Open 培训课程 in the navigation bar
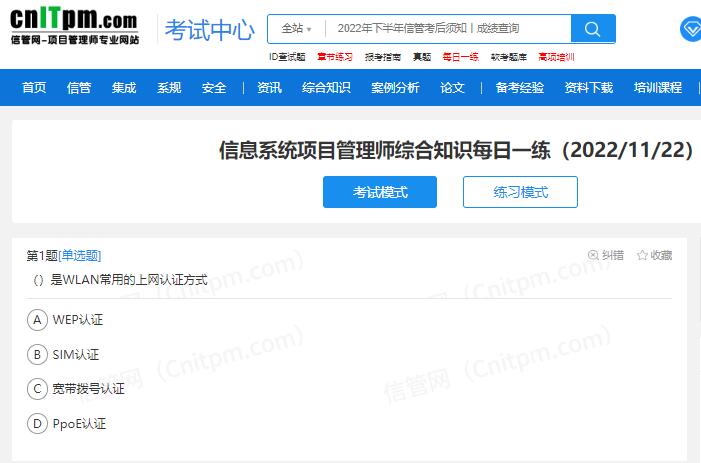This screenshot has width=701, height=463. [658, 88]
